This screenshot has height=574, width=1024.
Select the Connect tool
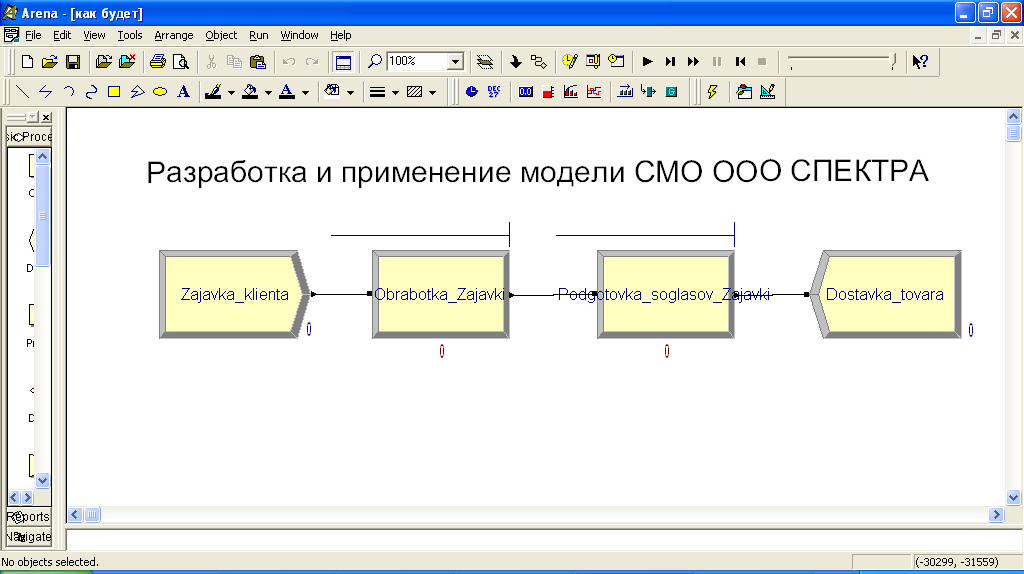(539, 61)
